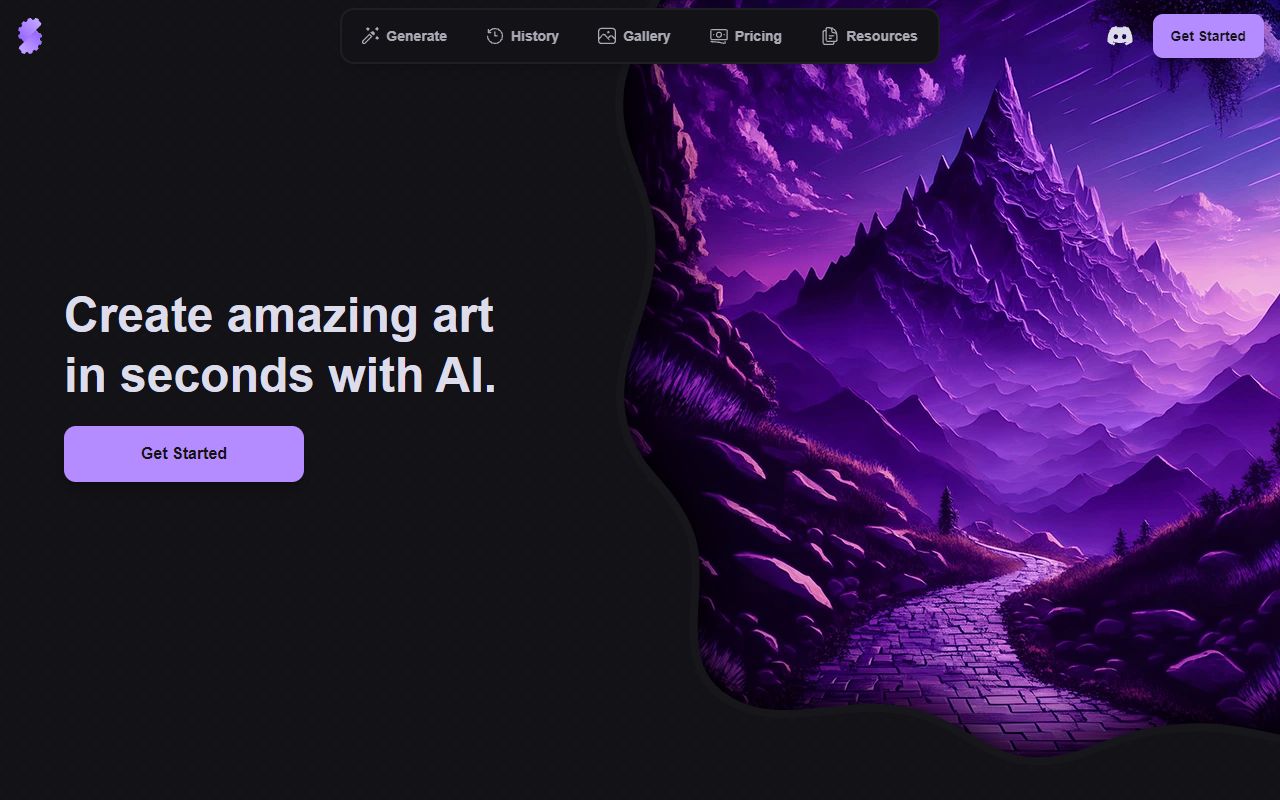Click the pine tree beside the path

click(947, 509)
